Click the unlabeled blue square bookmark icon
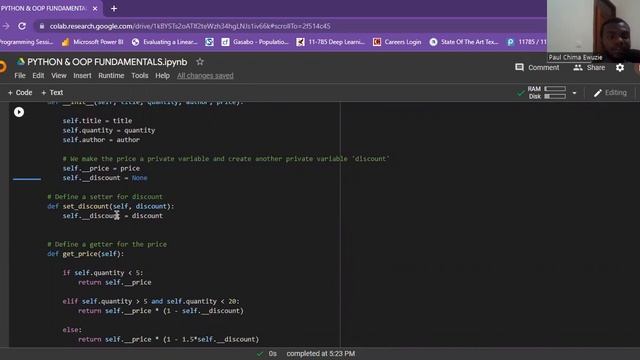 (x=209, y=42)
